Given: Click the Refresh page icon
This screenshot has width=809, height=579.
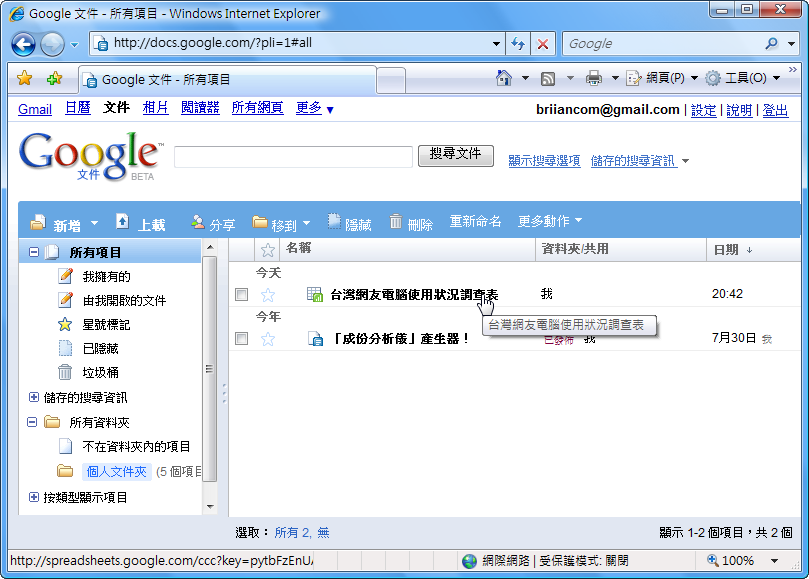Looking at the screenshot, I should click(x=517, y=44).
